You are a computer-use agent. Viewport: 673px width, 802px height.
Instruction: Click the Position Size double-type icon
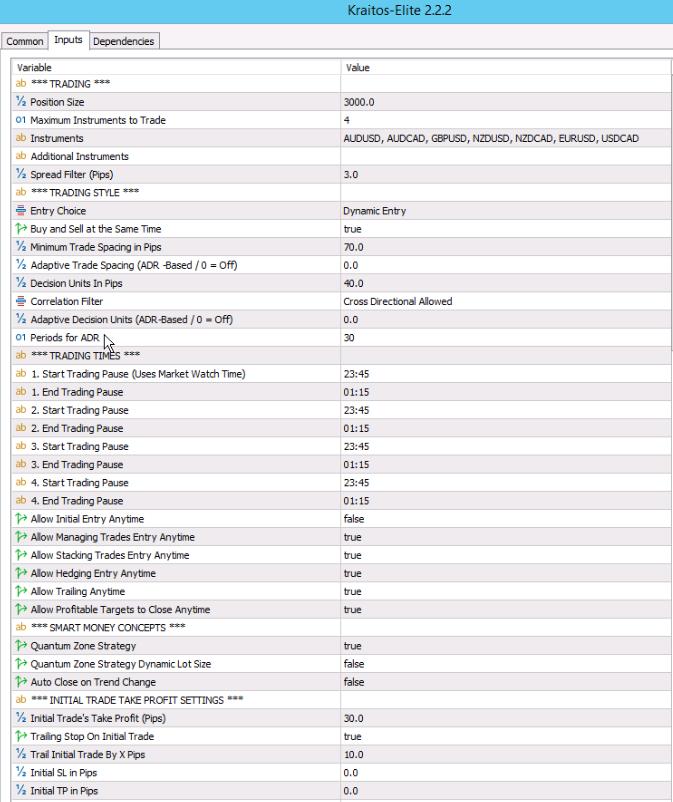21,102
